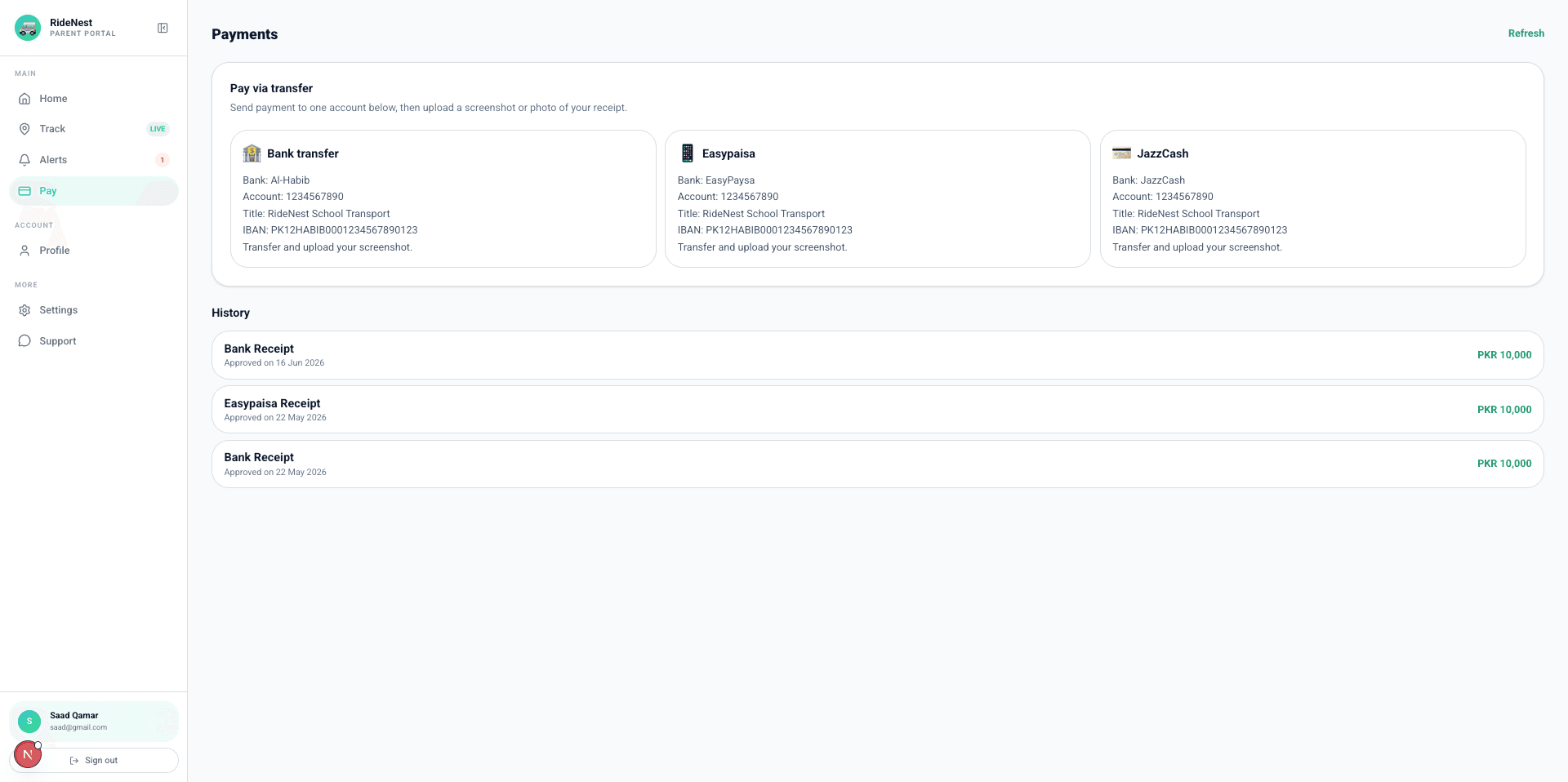Image resolution: width=1568 pixels, height=782 pixels.
Task: Click PKR 10,000 on Easypaisa Receipt
Action: [x=1504, y=410]
